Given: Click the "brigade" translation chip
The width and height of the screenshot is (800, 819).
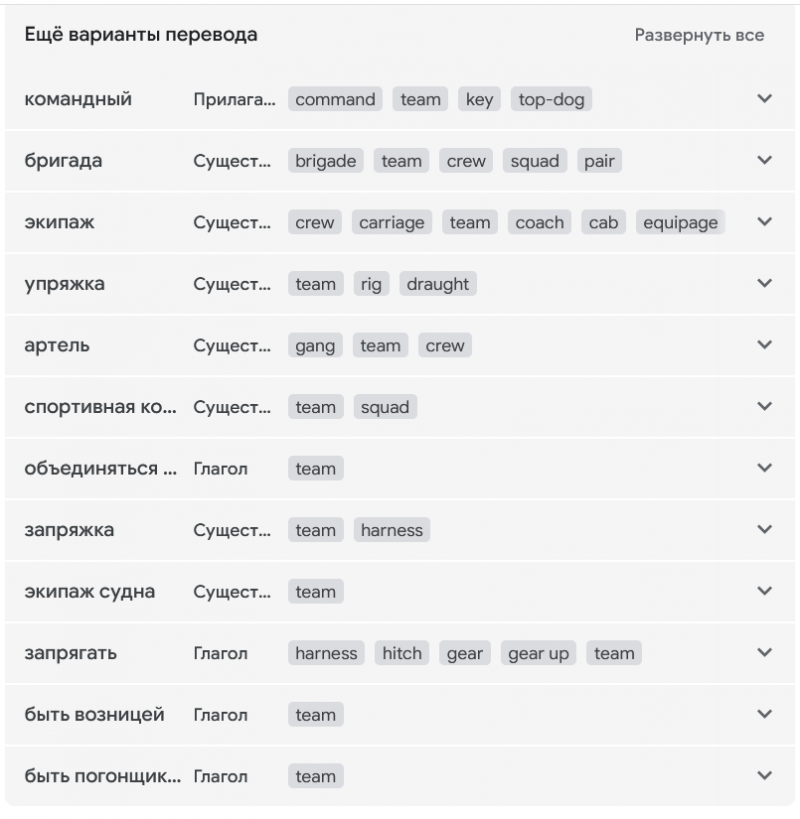Looking at the screenshot, I should tap(326, 161).
